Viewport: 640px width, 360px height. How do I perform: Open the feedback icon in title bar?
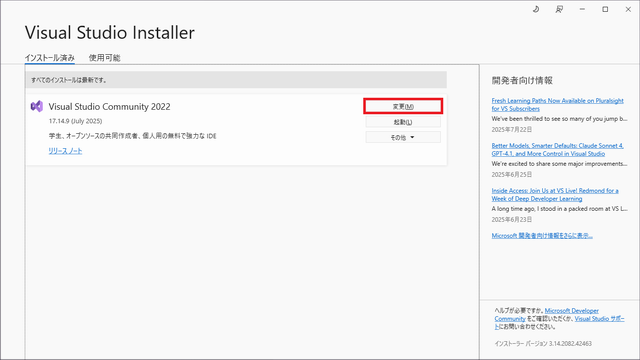[x=559, y=9]
